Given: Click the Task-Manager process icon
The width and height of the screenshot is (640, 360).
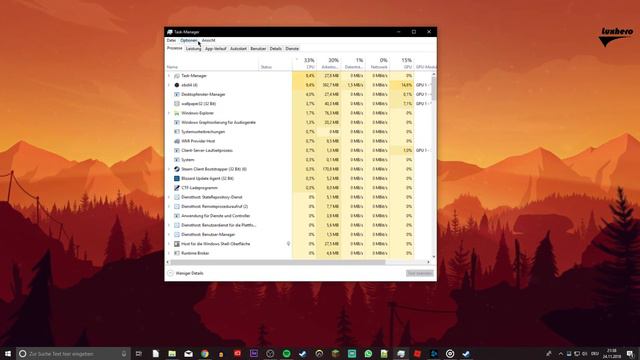Looking at the screenshot, I should (177, 76).
